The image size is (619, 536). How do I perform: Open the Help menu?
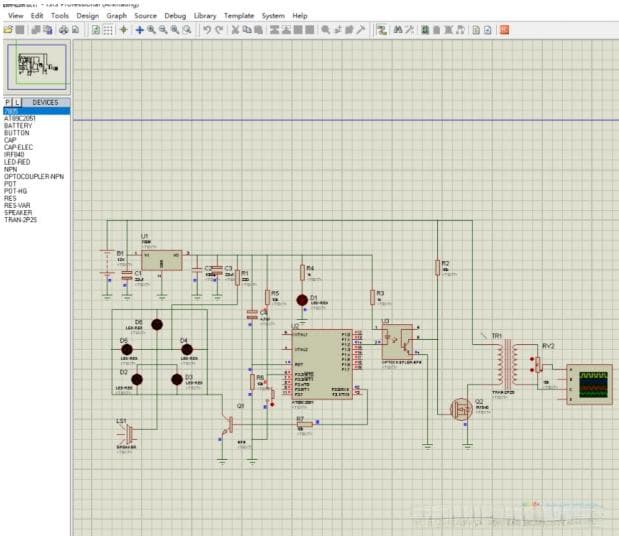[300, 16]
